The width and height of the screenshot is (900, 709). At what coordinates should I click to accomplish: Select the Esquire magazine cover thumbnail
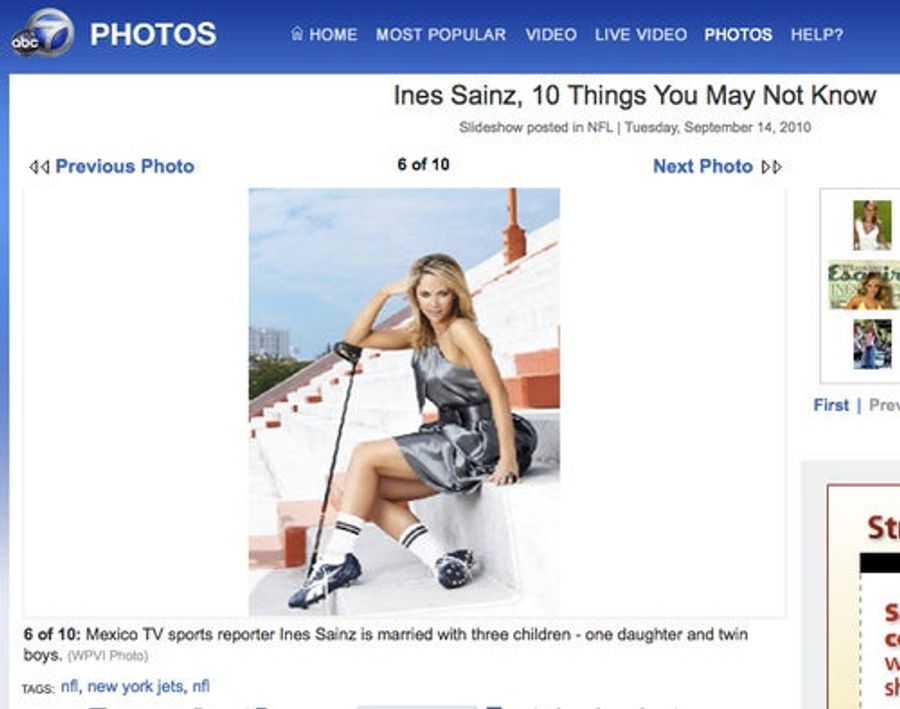pyautogui.click(x=864, y=285)
